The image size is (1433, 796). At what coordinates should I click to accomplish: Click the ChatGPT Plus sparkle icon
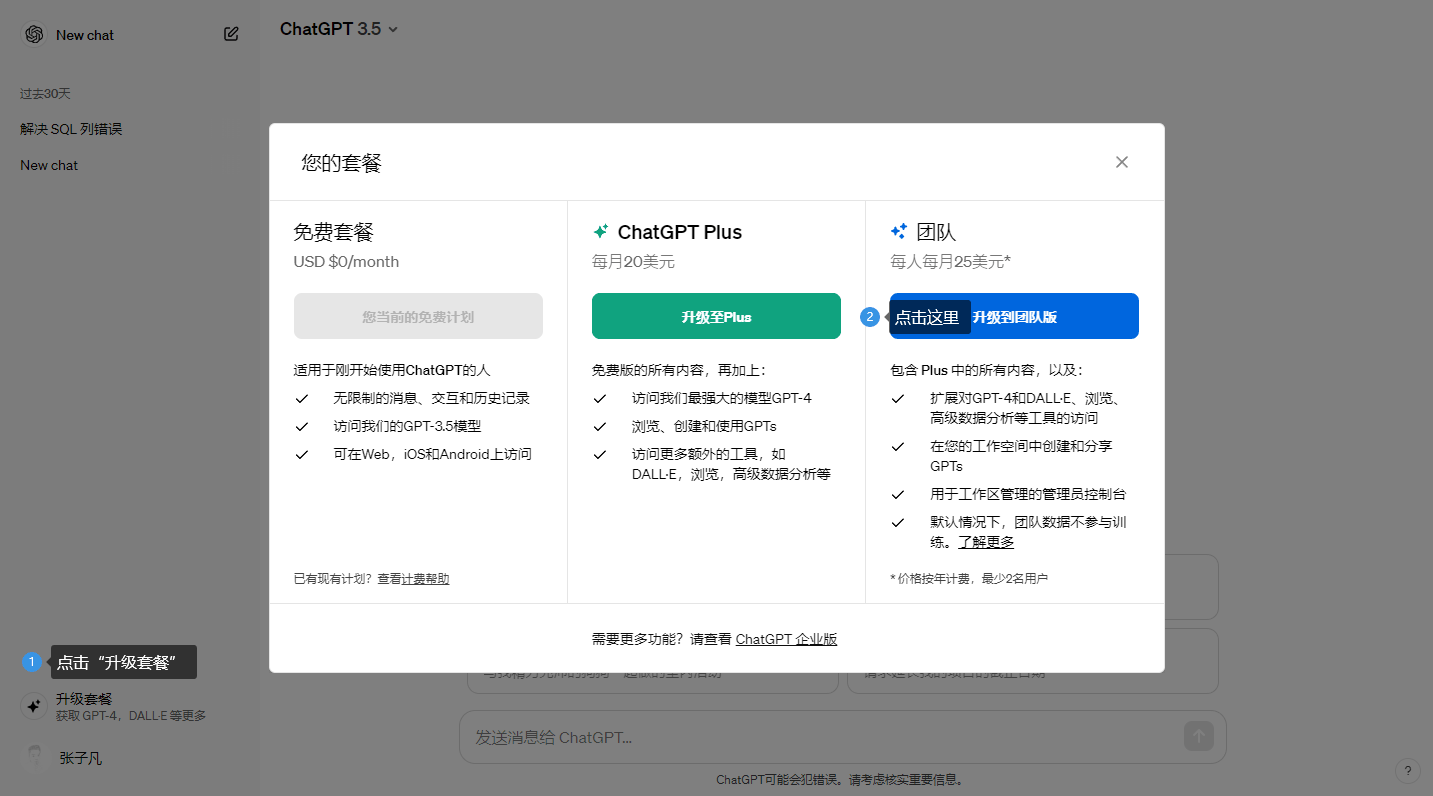pyautogui.click(x=600, y=231)
